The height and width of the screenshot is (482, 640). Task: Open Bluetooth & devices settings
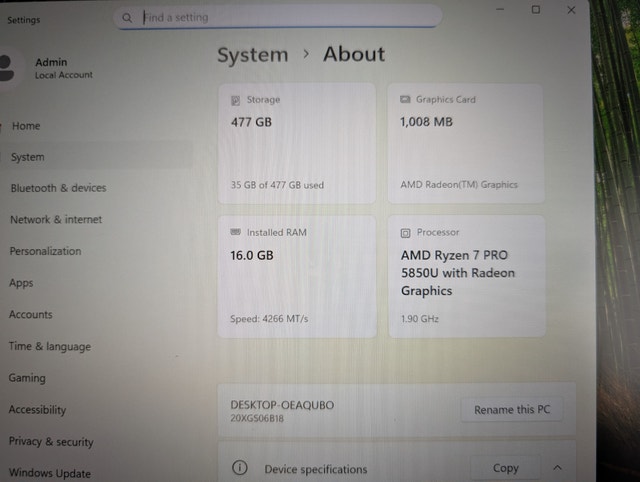click(58, 188)
